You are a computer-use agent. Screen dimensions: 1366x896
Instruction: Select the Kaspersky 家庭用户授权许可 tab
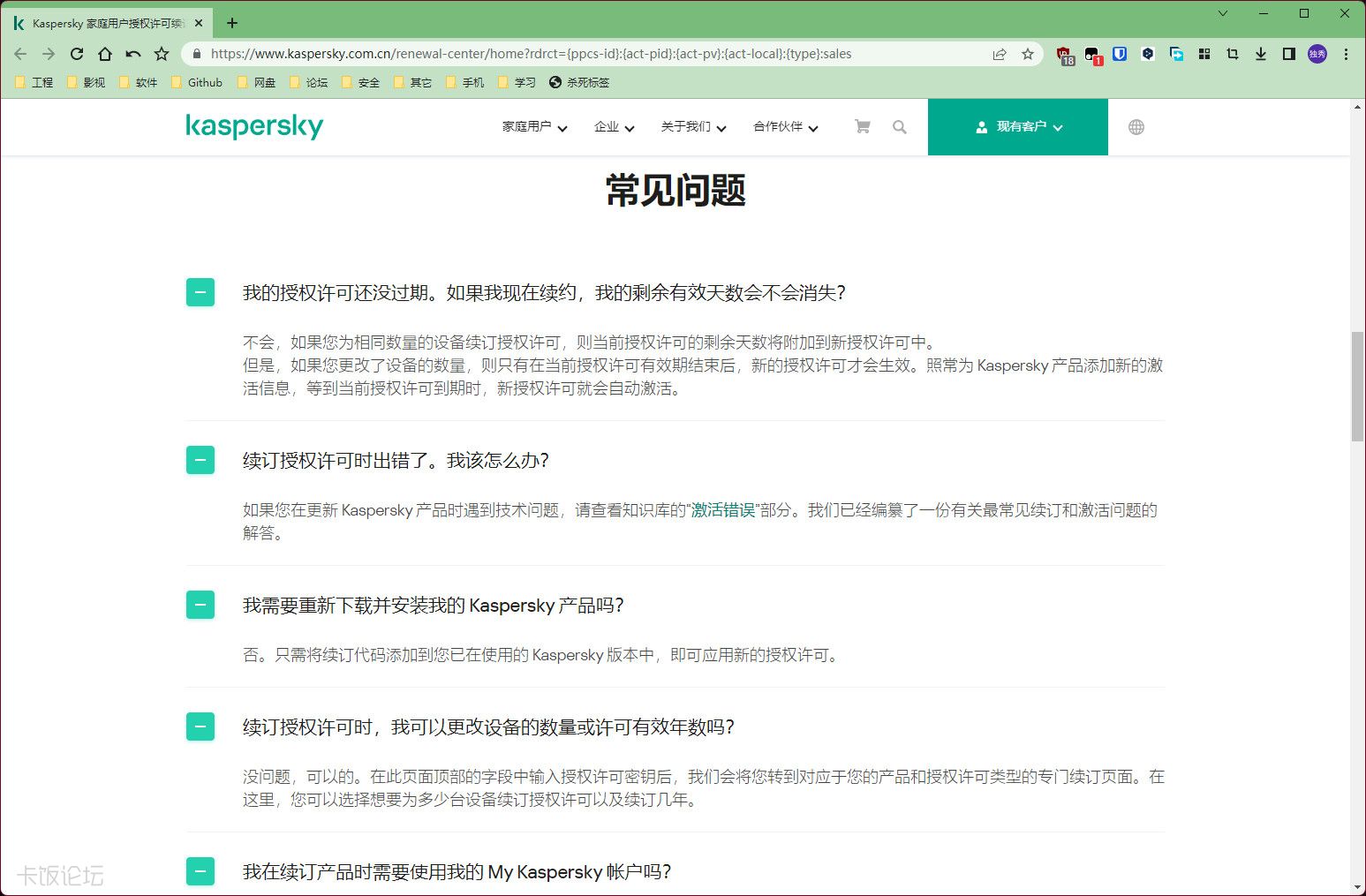click(x=108, y=23)
